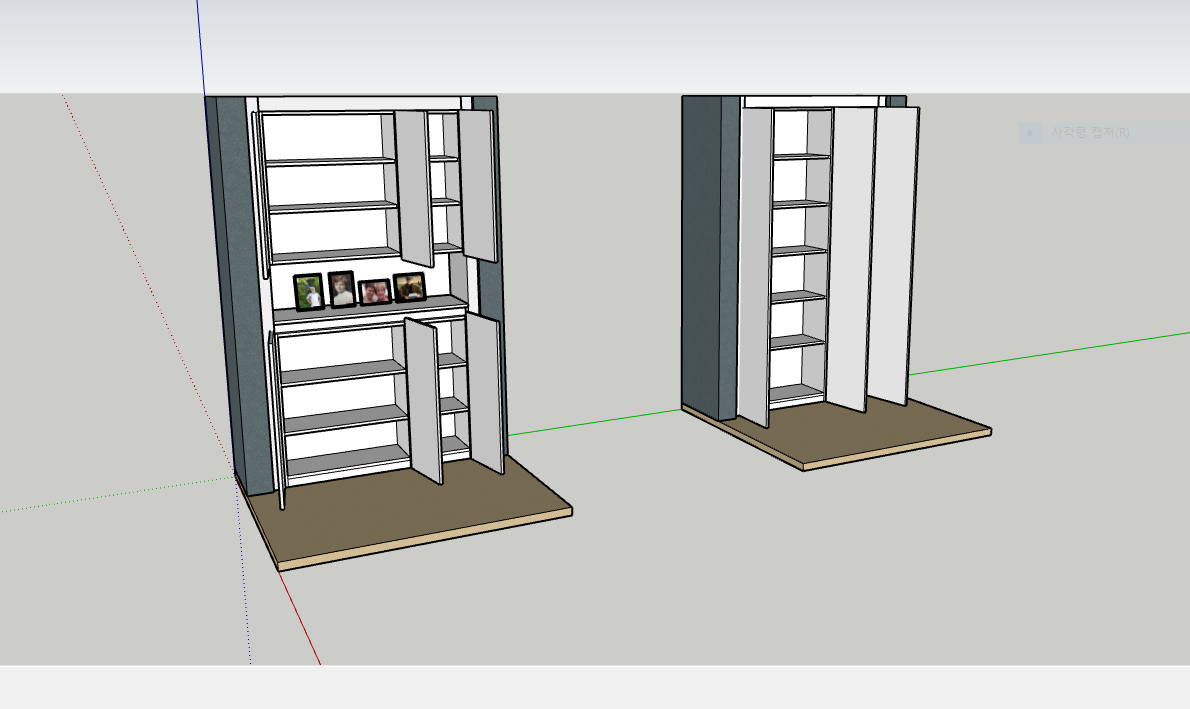Select the dark gray side wall of the right cabinet

pos(709,257)
